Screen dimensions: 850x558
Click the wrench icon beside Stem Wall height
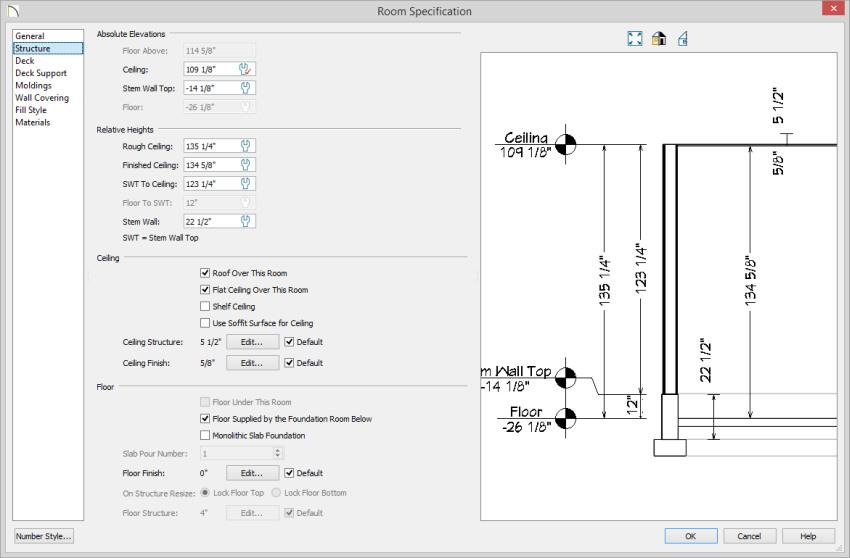click(245, 221)
